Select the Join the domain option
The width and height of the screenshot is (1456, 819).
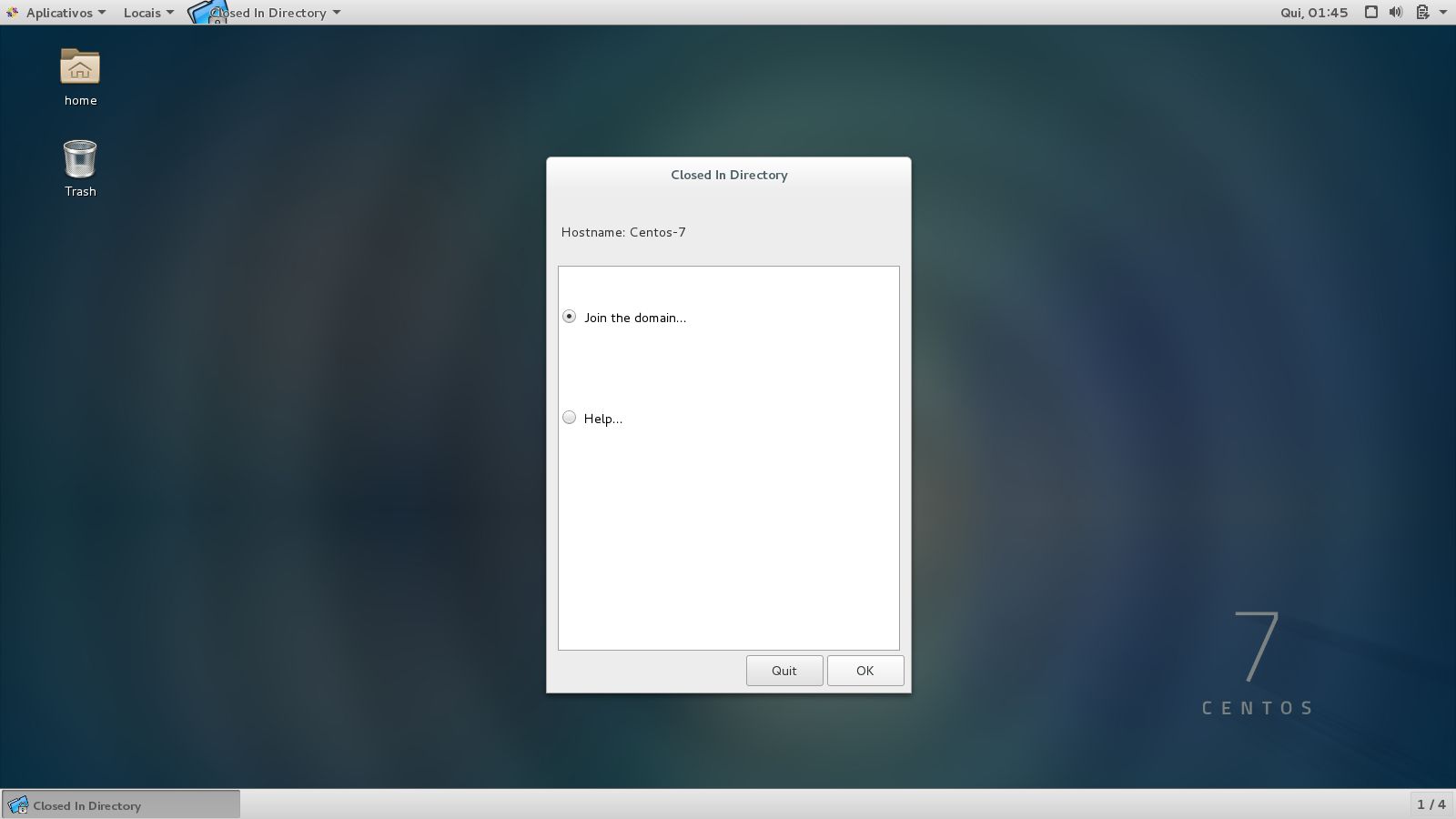[x=569, y=316]
